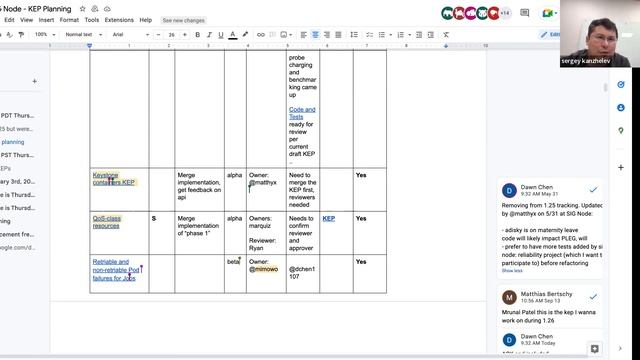Screen dimensions: 640x360
Task: Expand numbered list style options
Action: tap(409, 35)
